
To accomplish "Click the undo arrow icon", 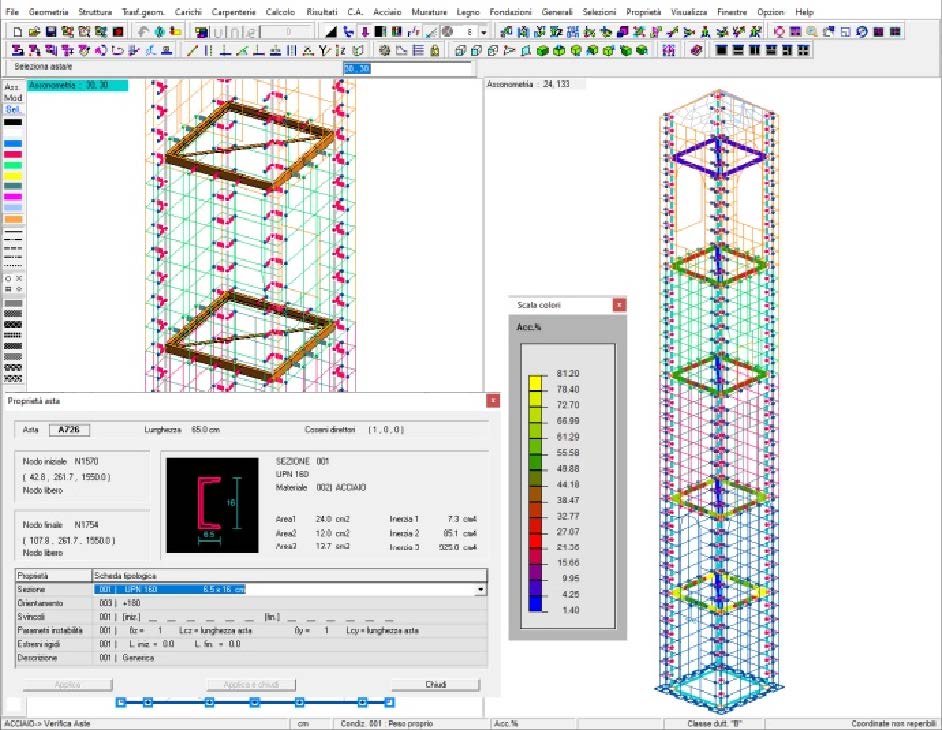I will 143,32.
